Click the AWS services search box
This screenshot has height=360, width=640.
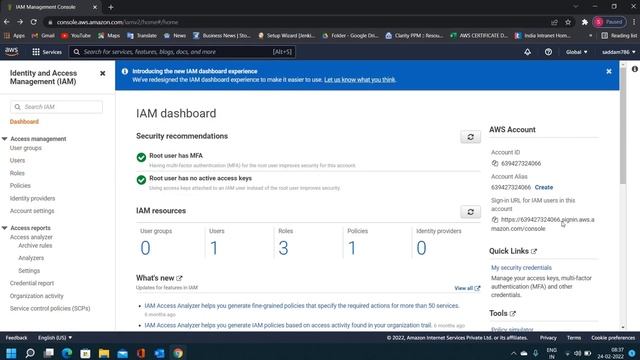click(182, 52)
